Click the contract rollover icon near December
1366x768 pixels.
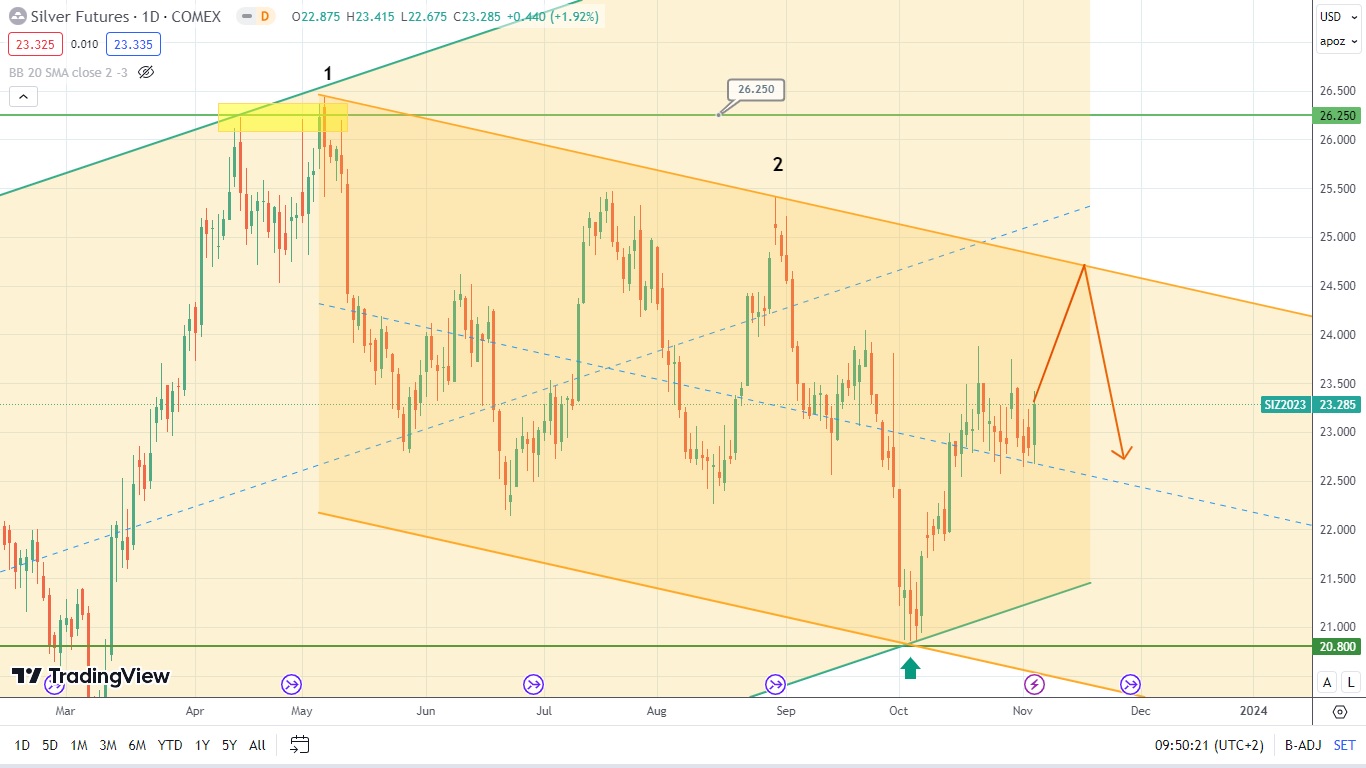pos(1130,684)
